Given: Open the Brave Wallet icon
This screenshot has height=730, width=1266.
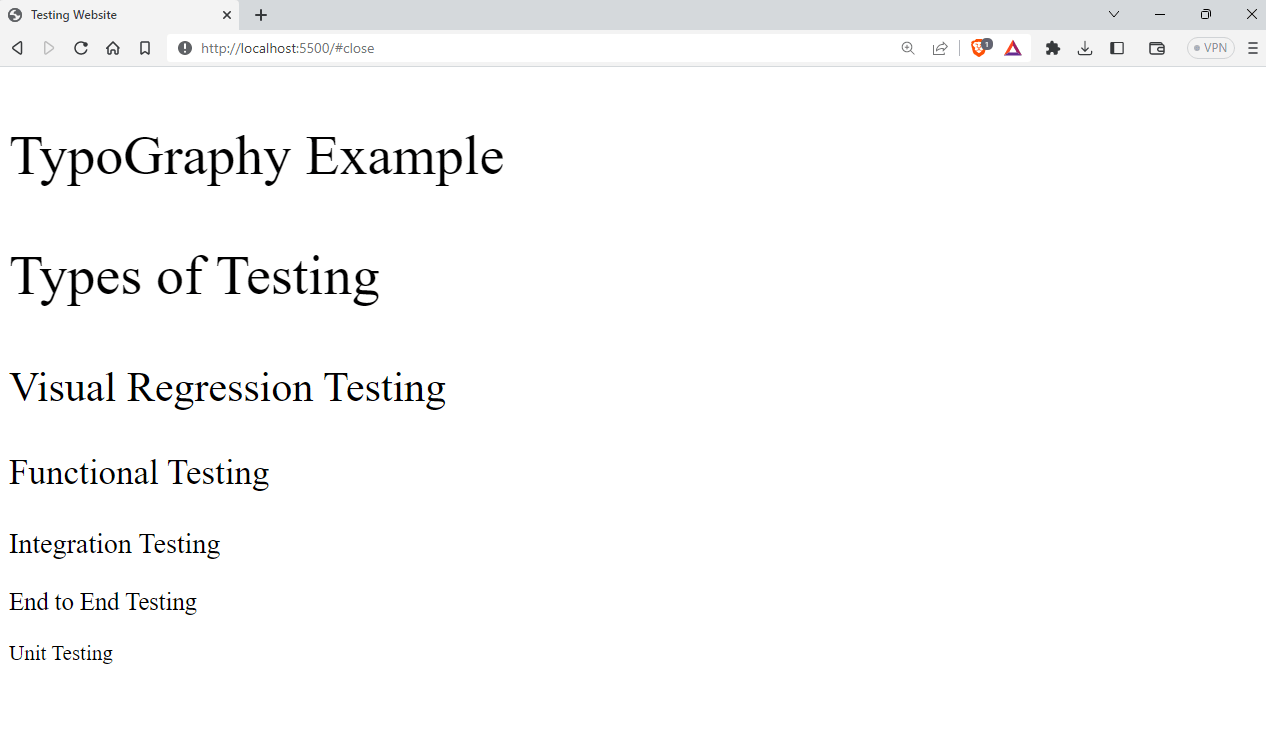Looking at the screenshot, I should 1156,47.
